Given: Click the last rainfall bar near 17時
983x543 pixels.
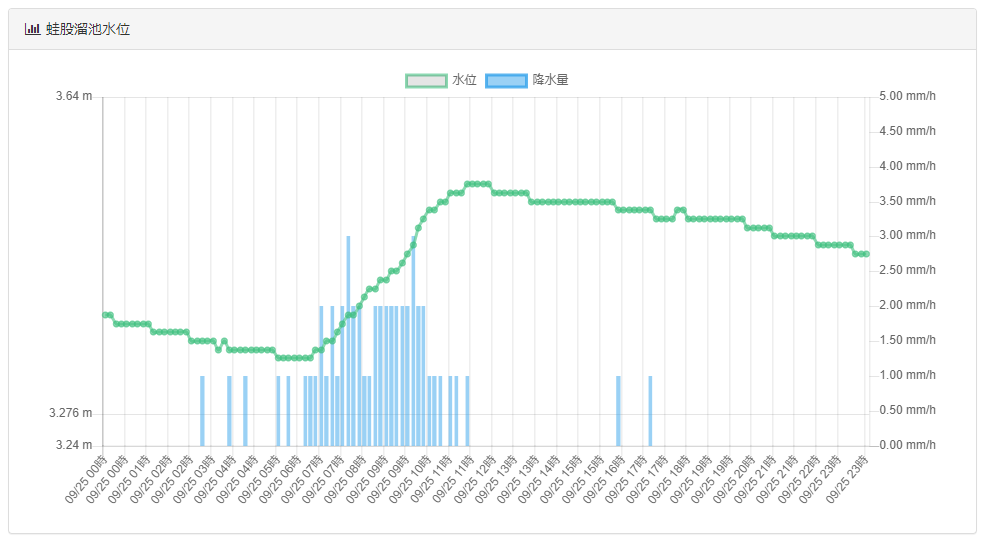Looking at the screenshot, I should click(x=650, y=410).
